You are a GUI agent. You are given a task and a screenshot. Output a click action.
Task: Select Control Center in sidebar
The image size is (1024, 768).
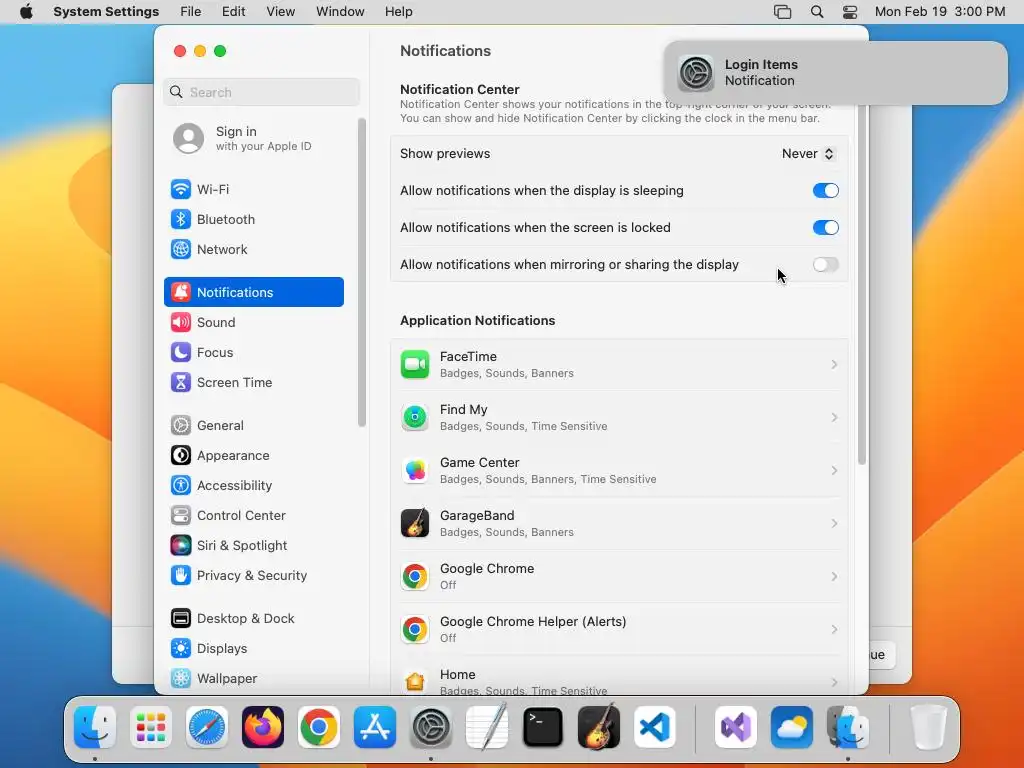[253, 516]
